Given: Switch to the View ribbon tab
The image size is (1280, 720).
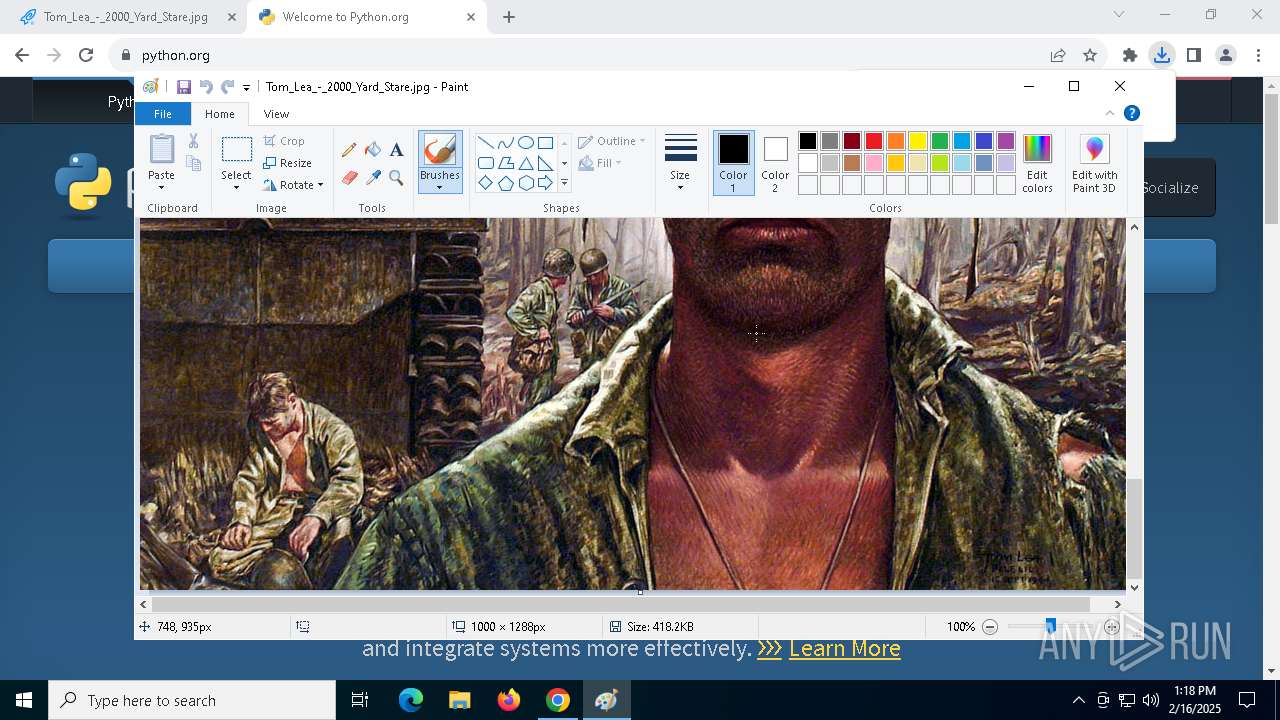Looking at the screenshot, I should [276, 114].
